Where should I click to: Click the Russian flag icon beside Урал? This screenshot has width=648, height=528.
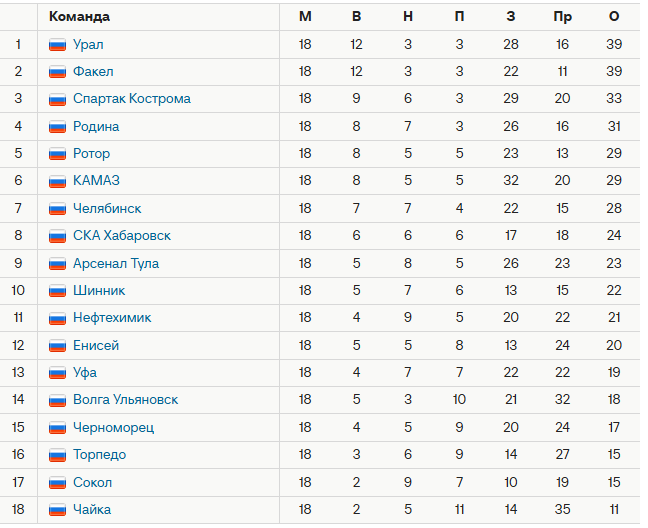(x=57, y=44)
